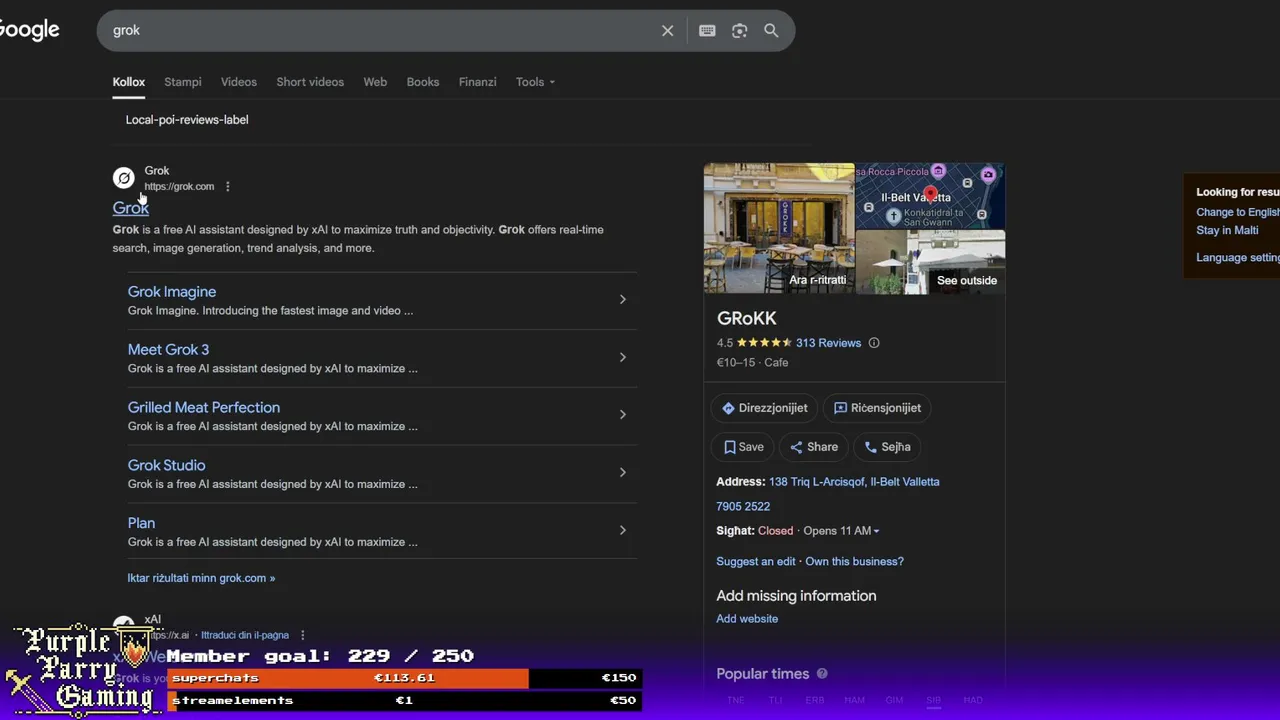Switch to the Short videos tab
Screen dimensions: 1280x720
coord(310,82)
